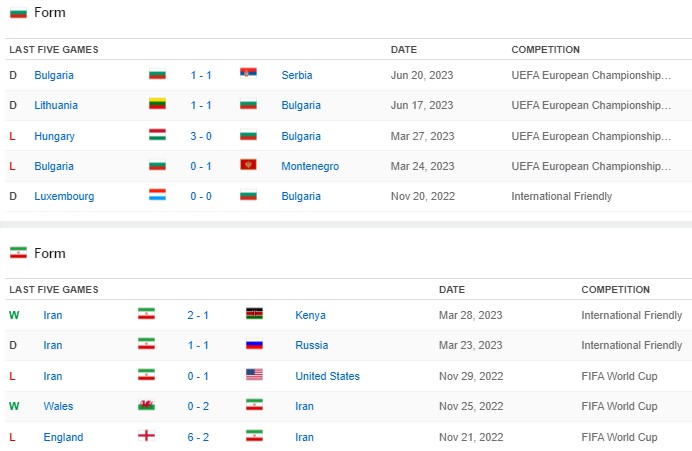Click the United States flag icon
Screen dimensions: 692x451
(x=254, y=374)
